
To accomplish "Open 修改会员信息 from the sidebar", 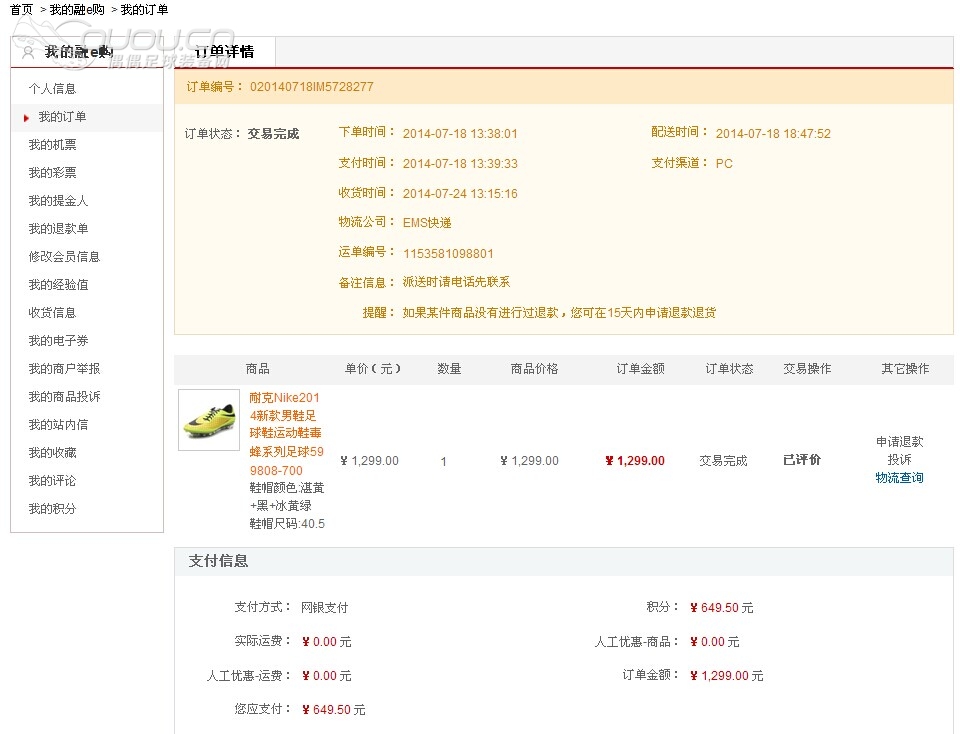I will (56, 256).
